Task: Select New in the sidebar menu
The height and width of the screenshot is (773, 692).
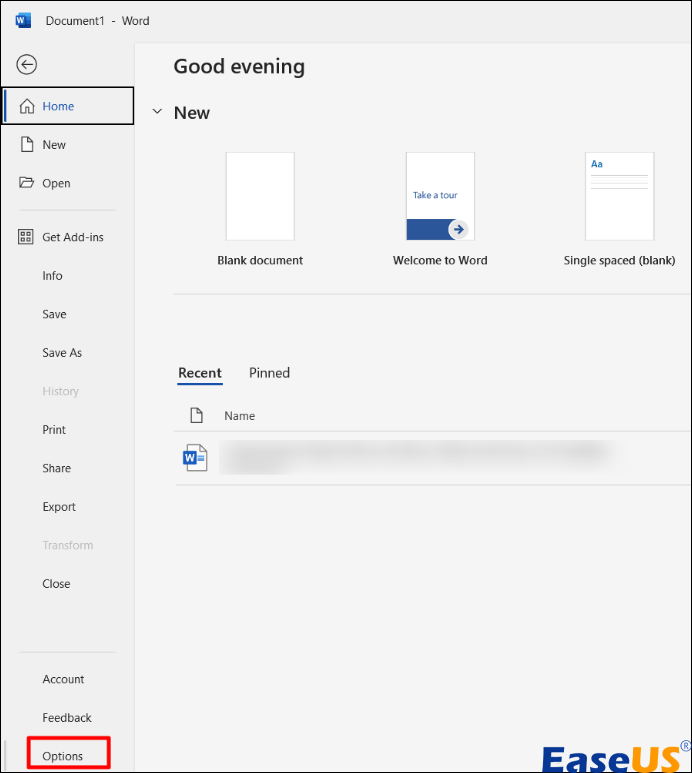Action: [x=68, y=144]
